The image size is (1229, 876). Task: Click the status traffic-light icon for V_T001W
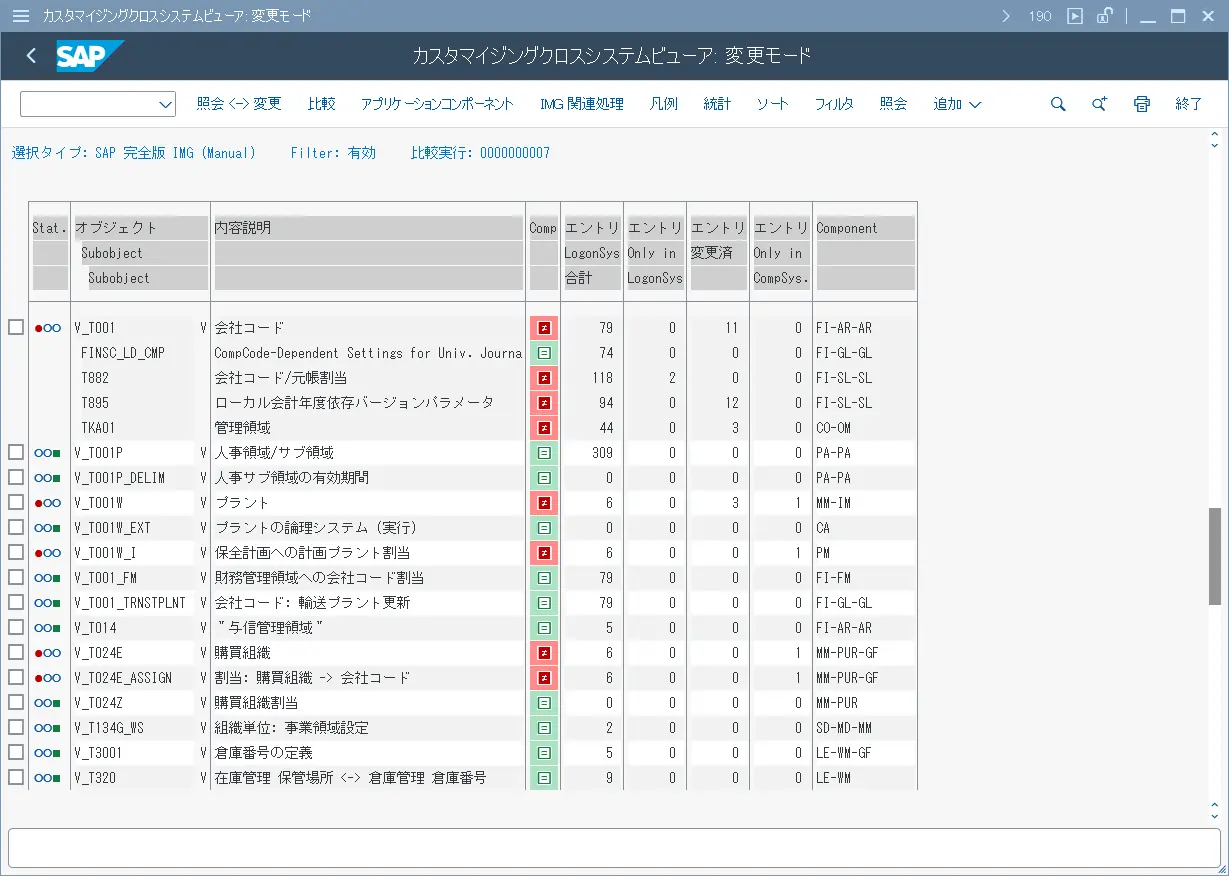click(x=48, y=503)
